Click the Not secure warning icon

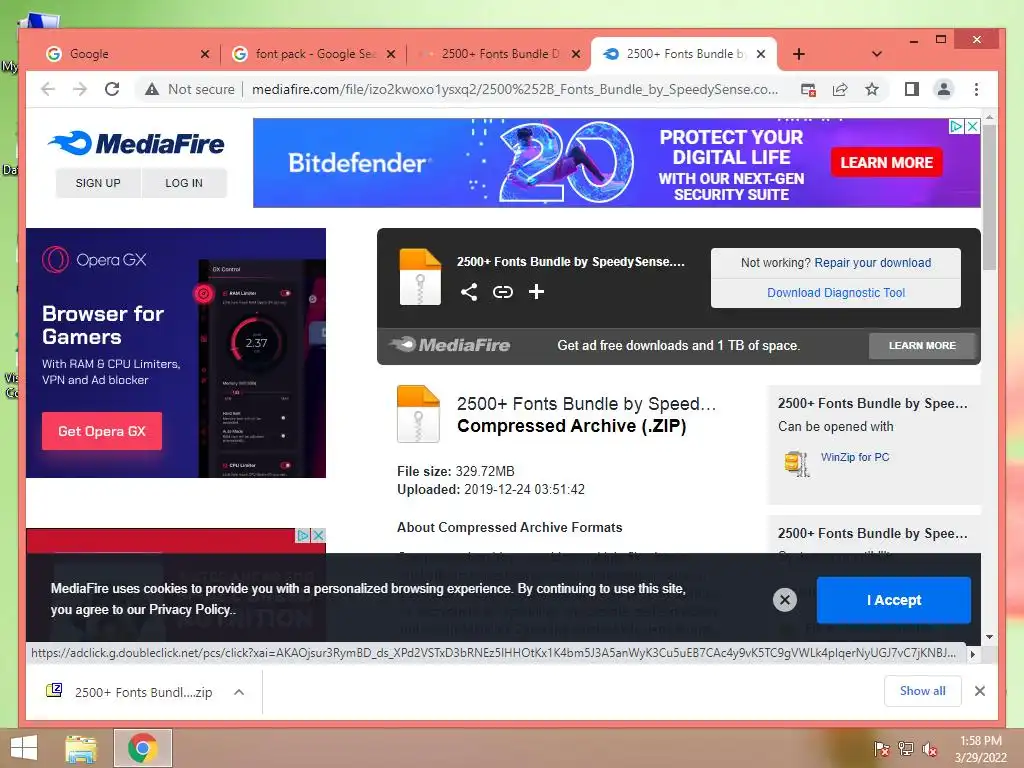point(152,89)
